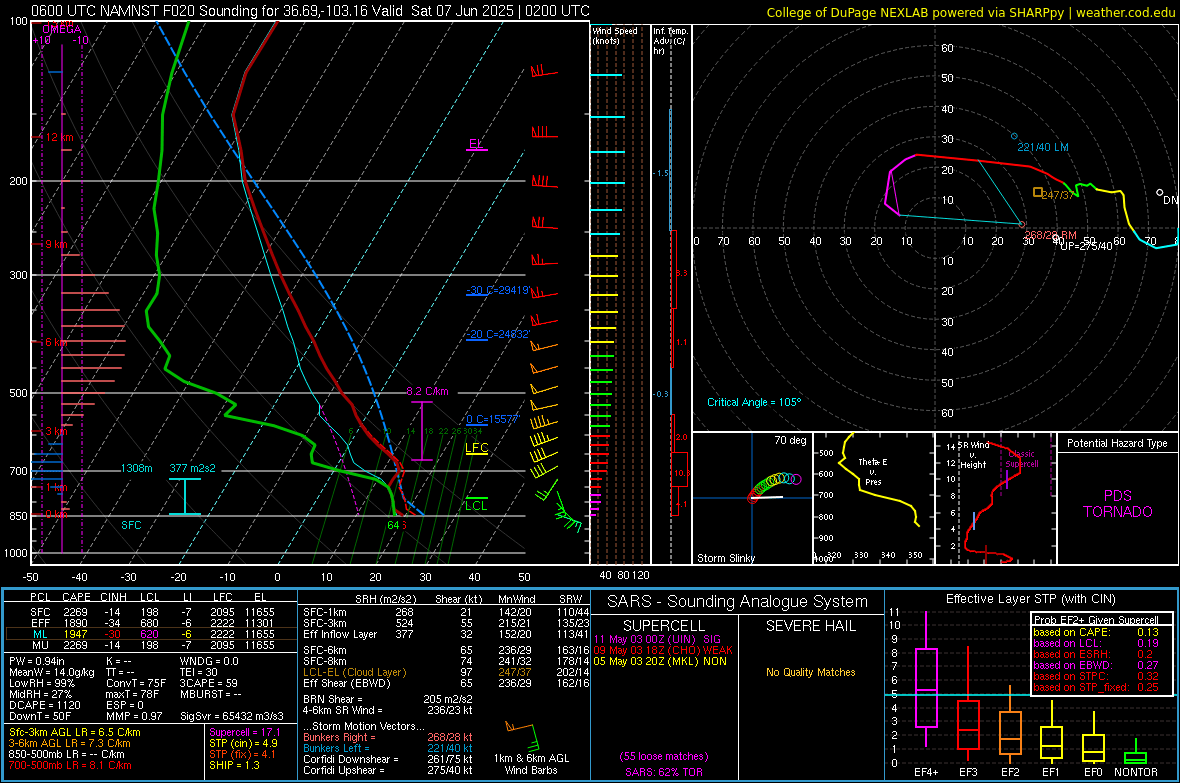
Task: Click the MMP = 0.97 value
Action: [135, 716]
